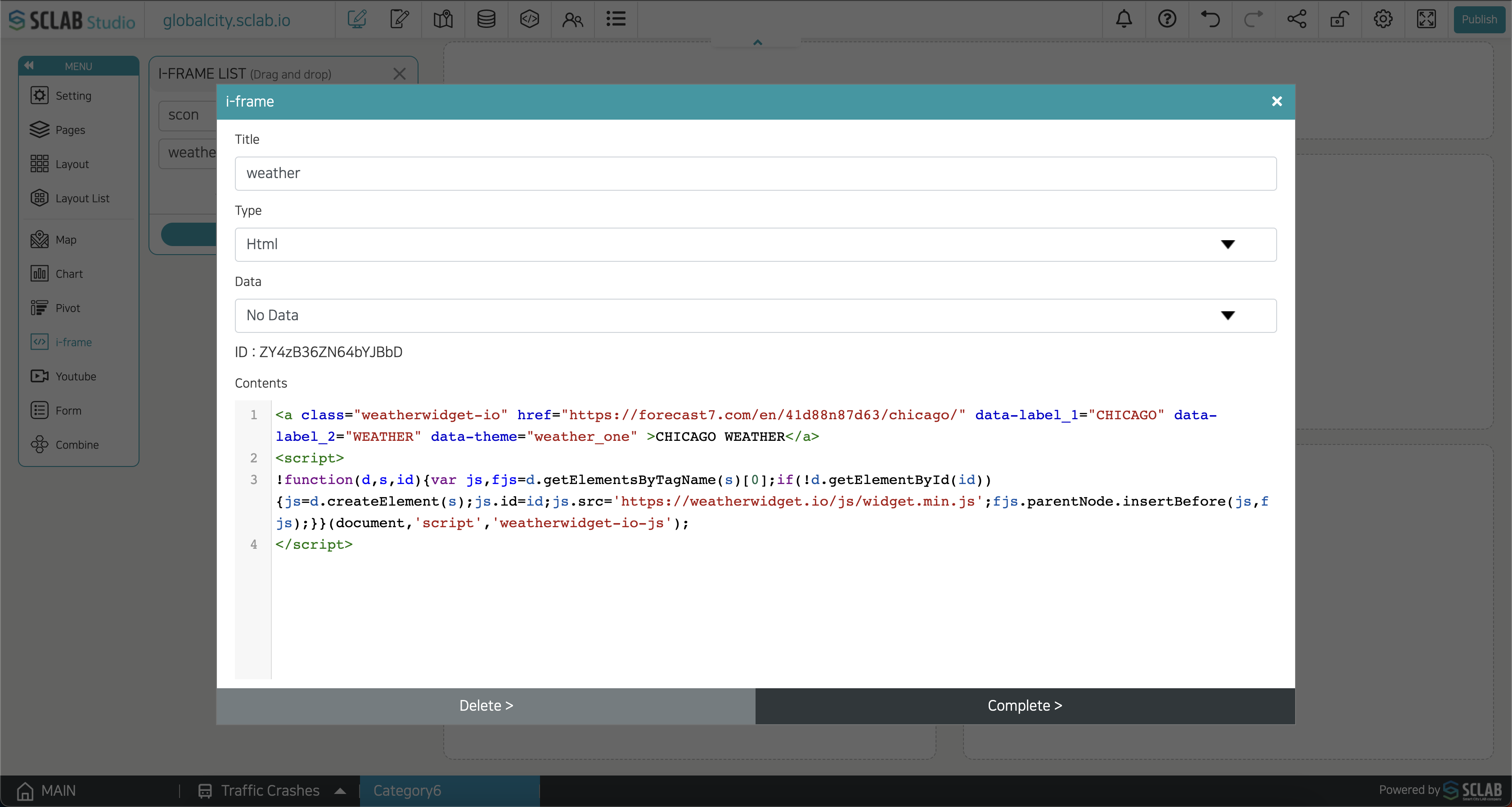Open the help question-mark icon
Image resolution: width=1512 pixels, height=807 pixels.
click(x=1167, y=19)
